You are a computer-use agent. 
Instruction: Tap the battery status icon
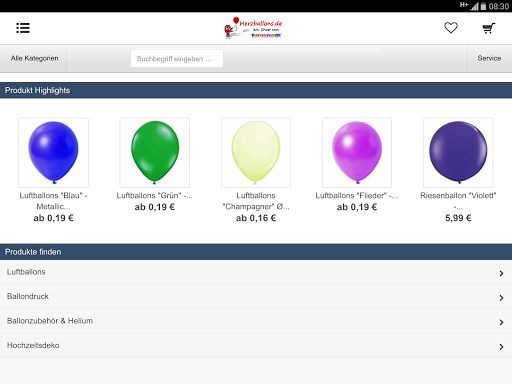pos(483,6)
